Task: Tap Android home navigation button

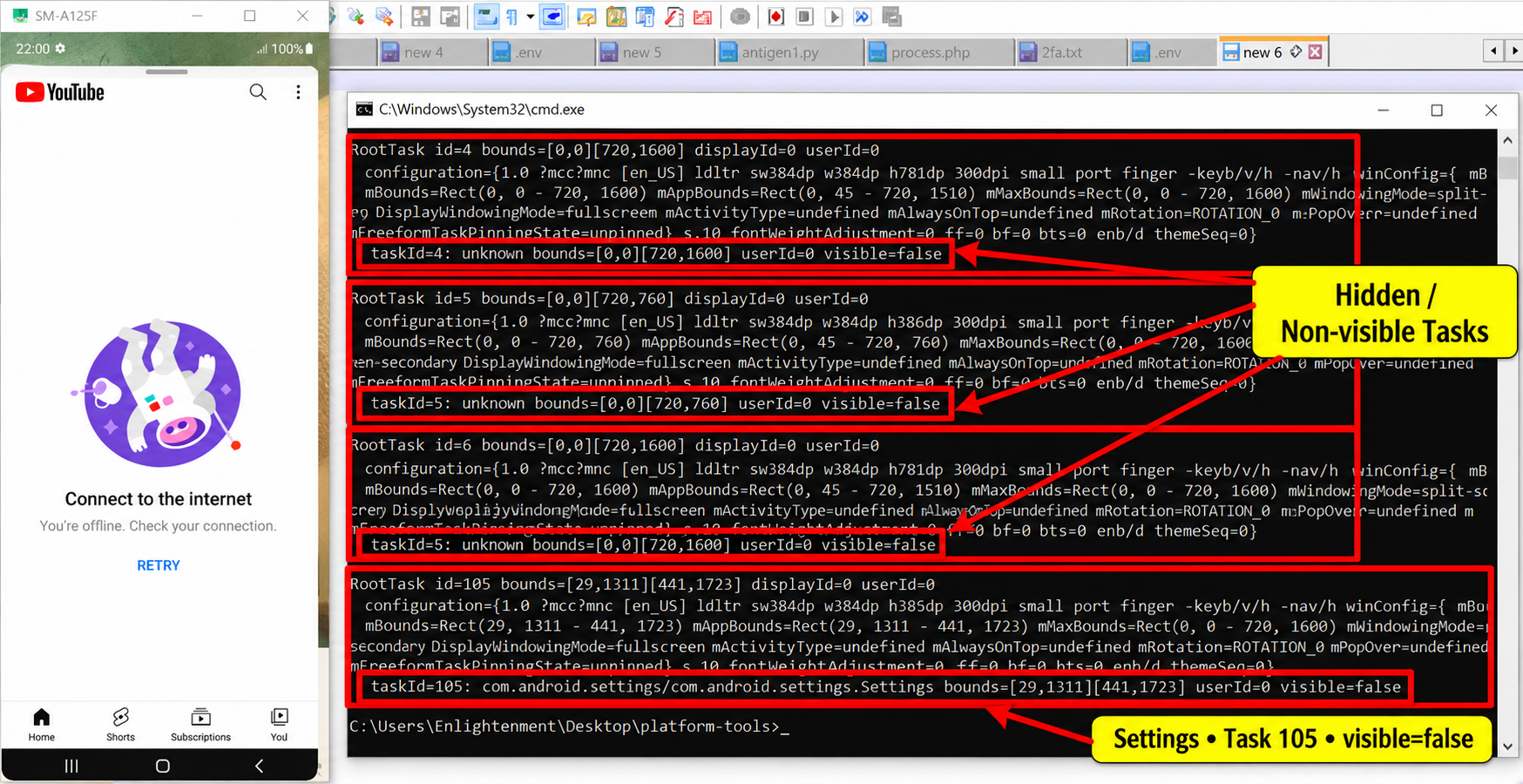Action: [162, 766]
